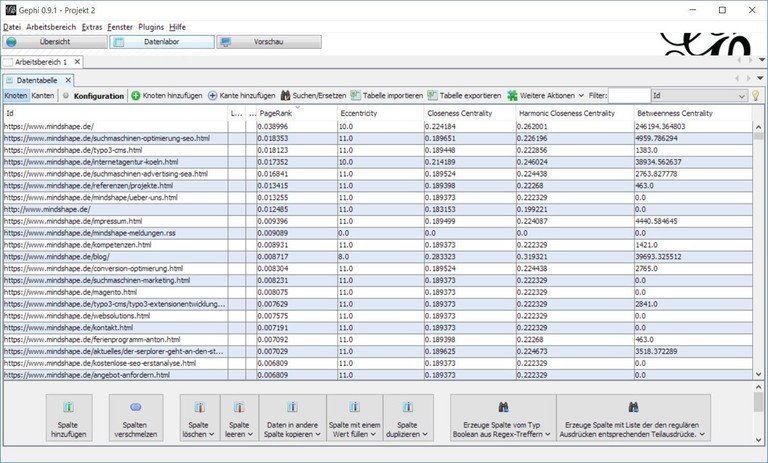Select the Arbeitsbereich 1 tab
Screen dimensions: 768x463
[x=41, y=62]
